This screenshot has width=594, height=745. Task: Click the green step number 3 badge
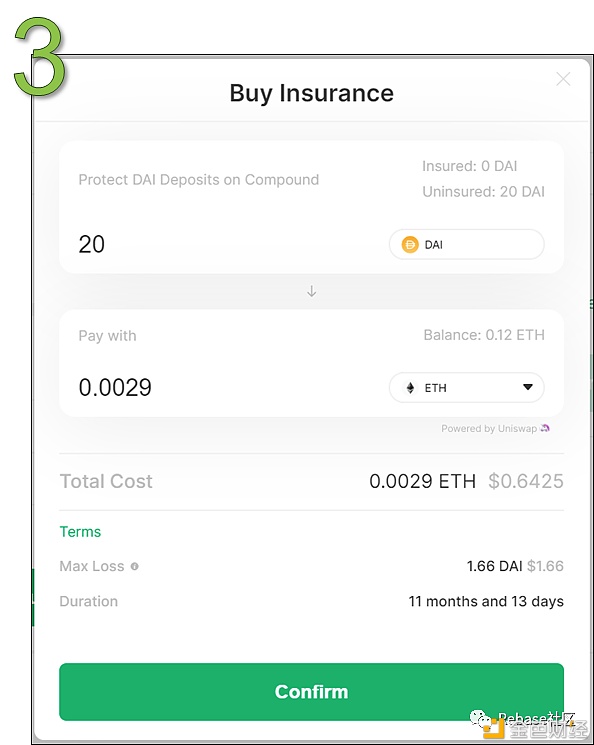coord(39,56)
